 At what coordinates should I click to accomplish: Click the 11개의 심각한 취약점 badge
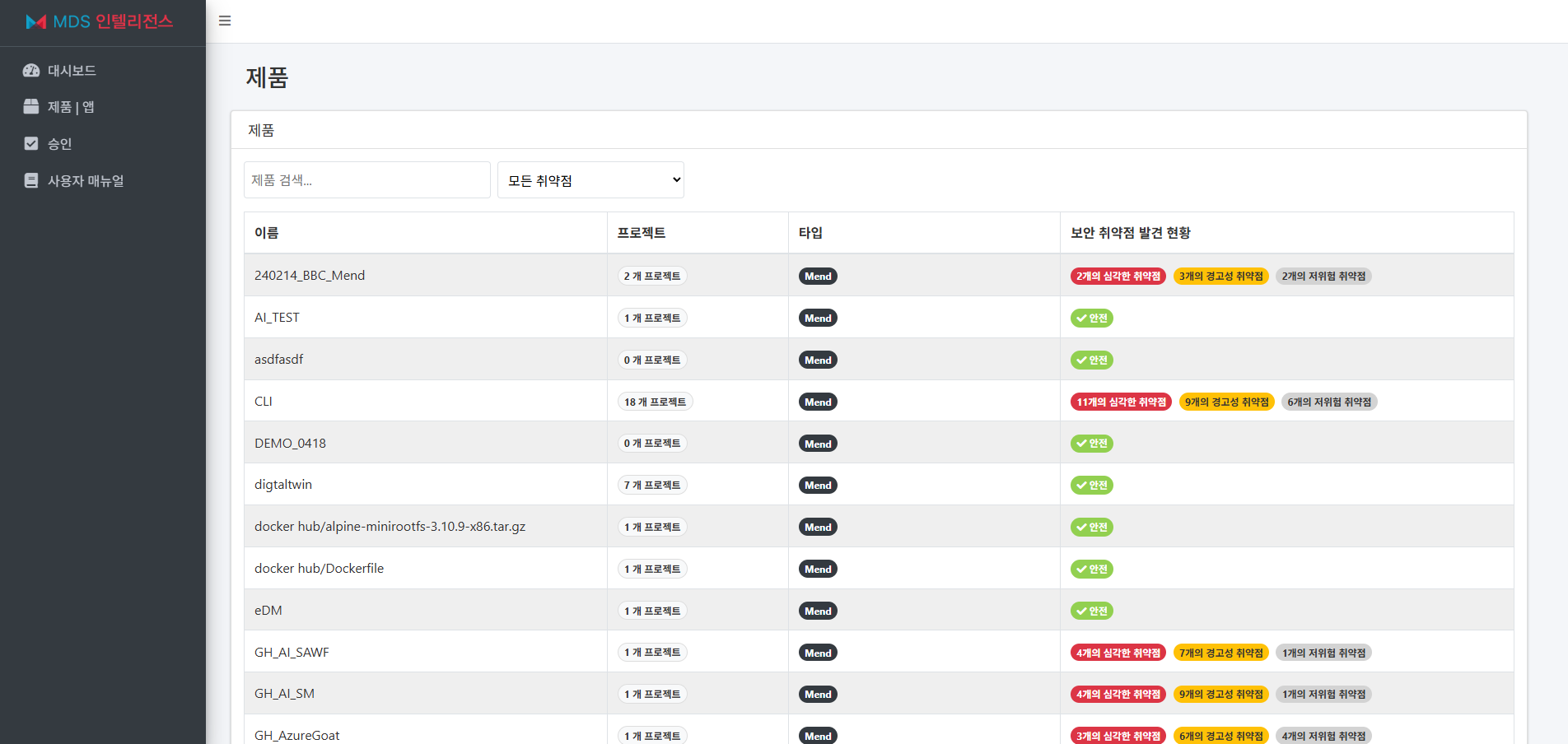1120,402
